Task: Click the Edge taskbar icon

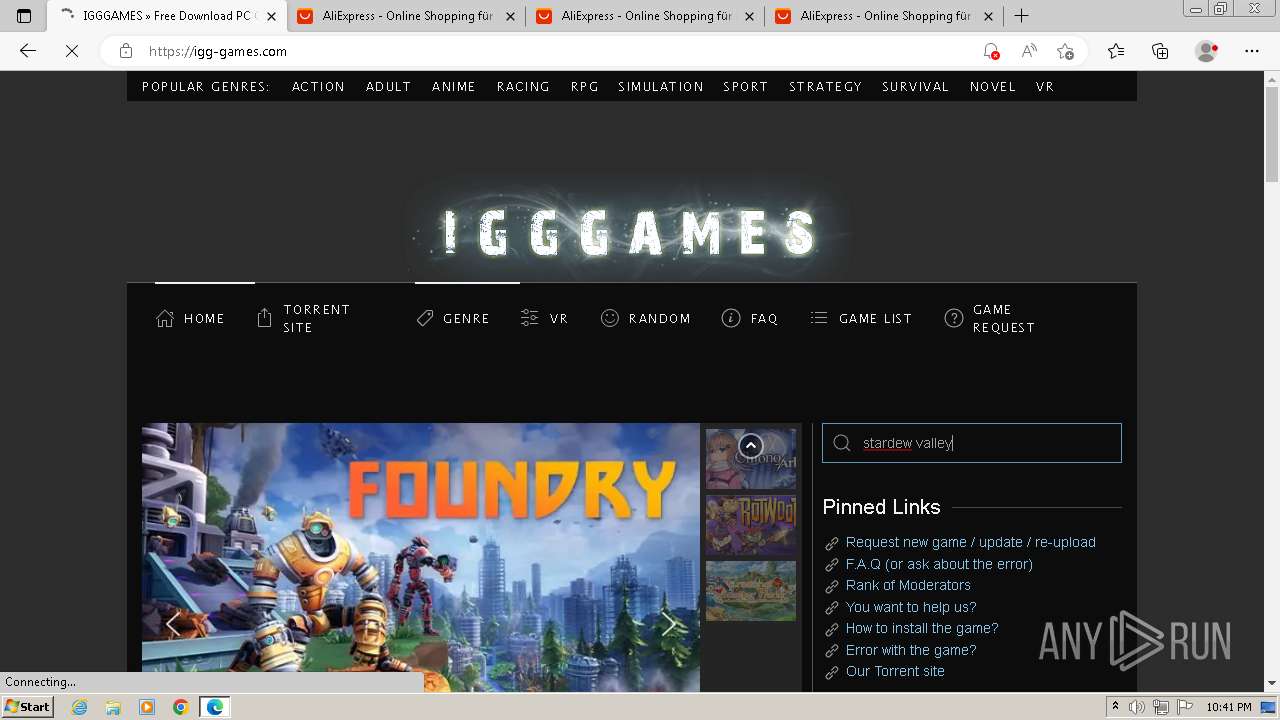Action: [215, 707]
